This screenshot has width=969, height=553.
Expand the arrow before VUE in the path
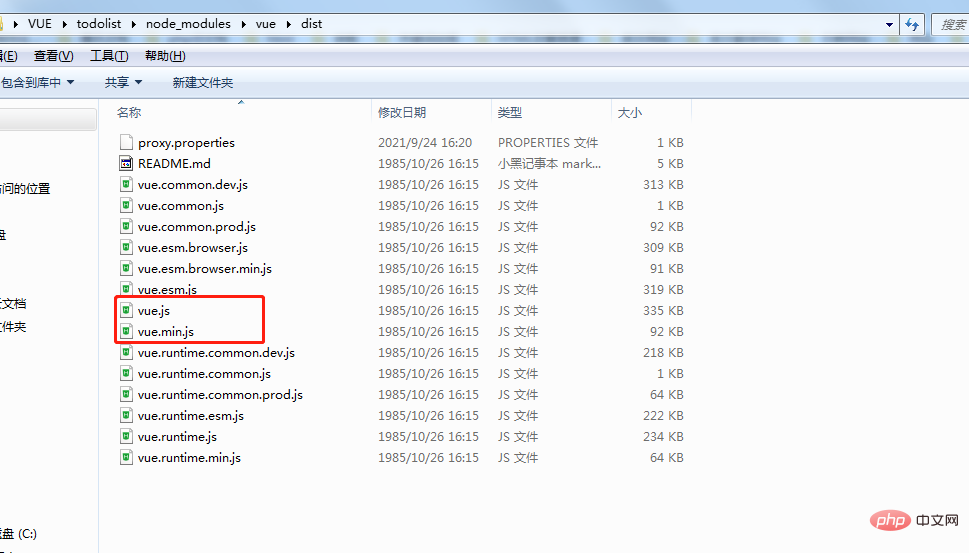pyautogui.click(x=15, y=24)
